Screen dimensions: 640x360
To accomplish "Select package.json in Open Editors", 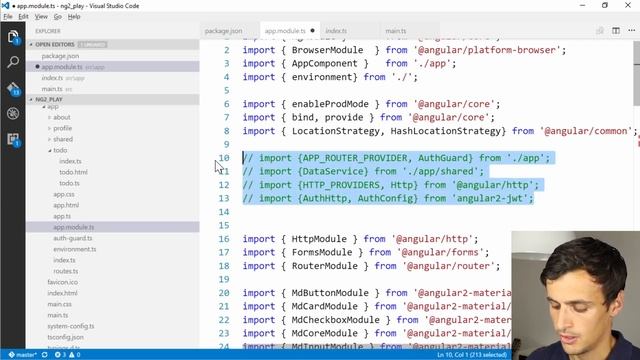I will (x=113, y=56).
